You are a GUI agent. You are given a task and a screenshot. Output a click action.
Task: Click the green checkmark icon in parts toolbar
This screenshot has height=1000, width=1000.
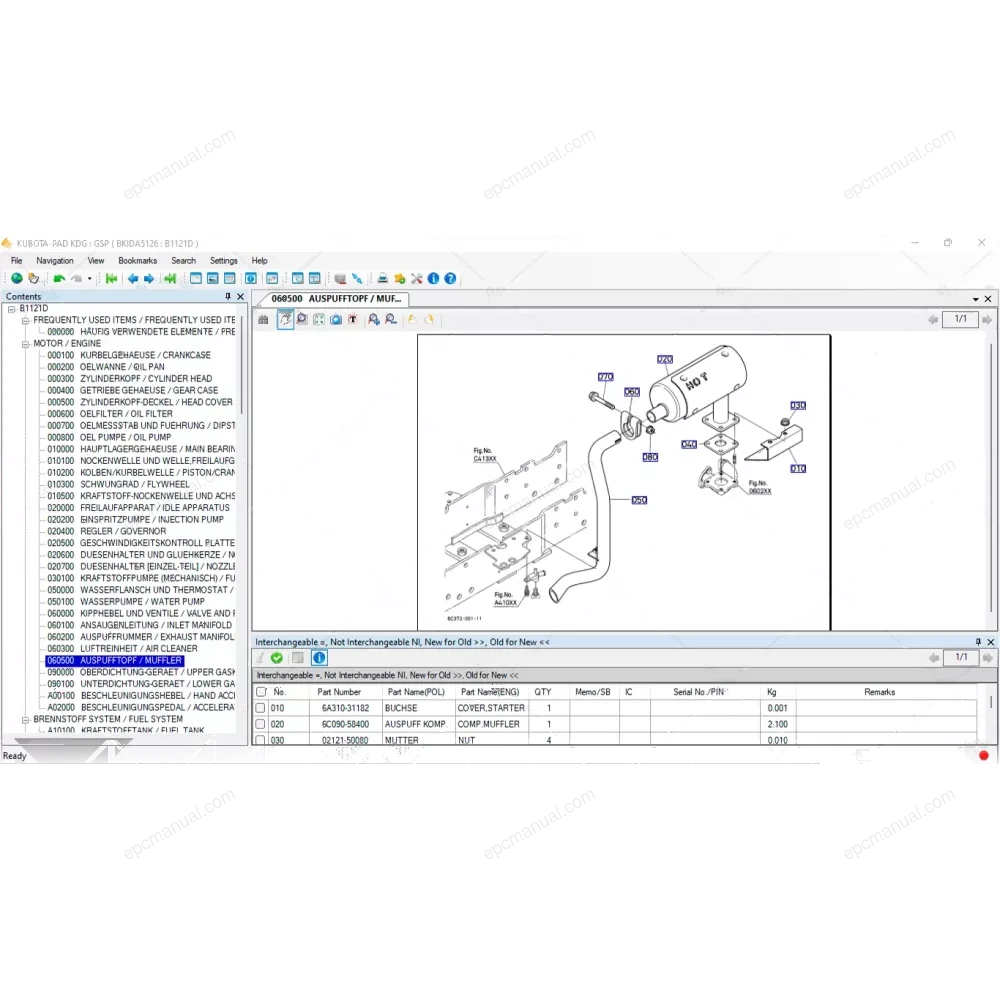click(277, 658)
